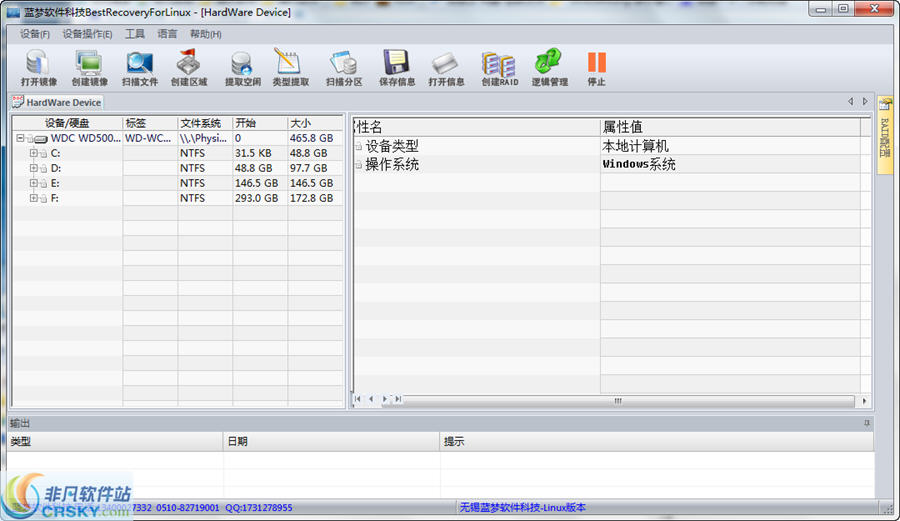900x521 pixels.
Task: Open the 设备(F) menu
Action: tap(34, 34)
